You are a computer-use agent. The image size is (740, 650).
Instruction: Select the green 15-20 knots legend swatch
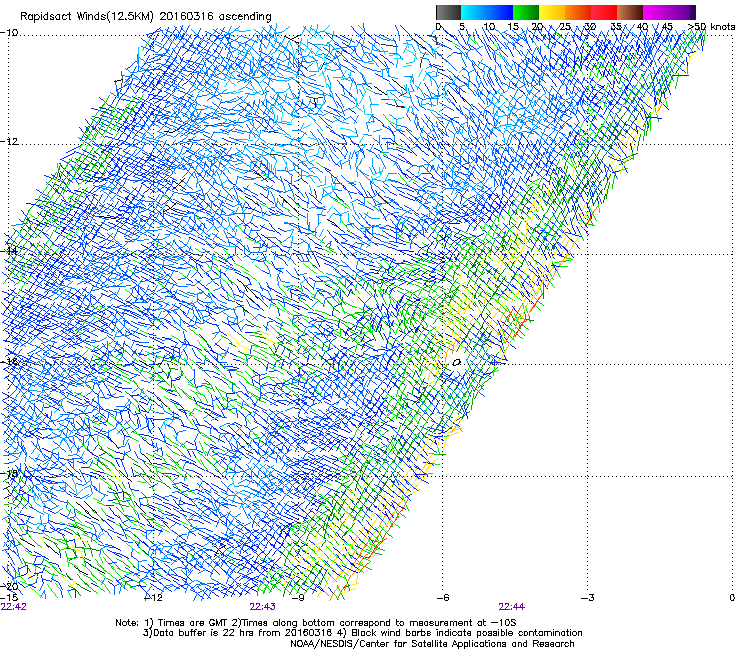526,12
